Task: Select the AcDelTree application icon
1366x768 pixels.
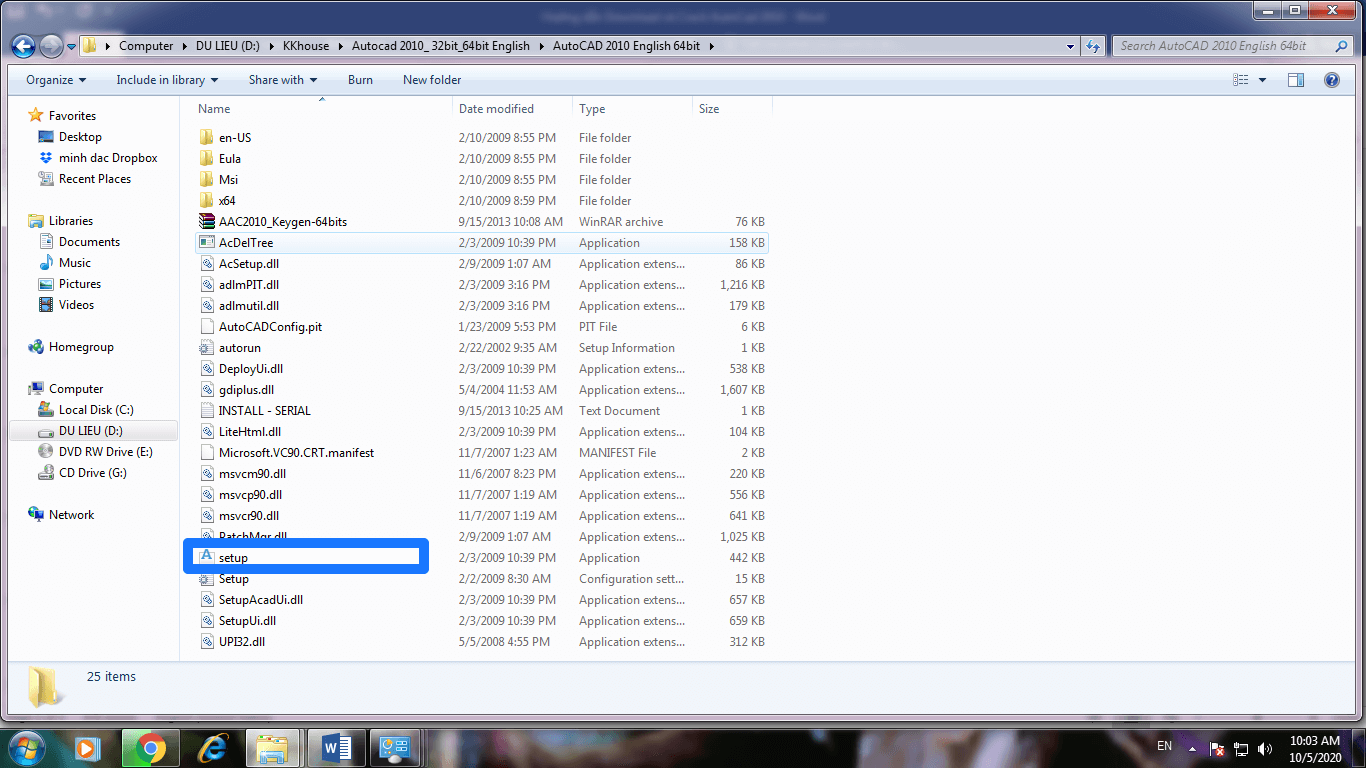Action: (207, 243)
